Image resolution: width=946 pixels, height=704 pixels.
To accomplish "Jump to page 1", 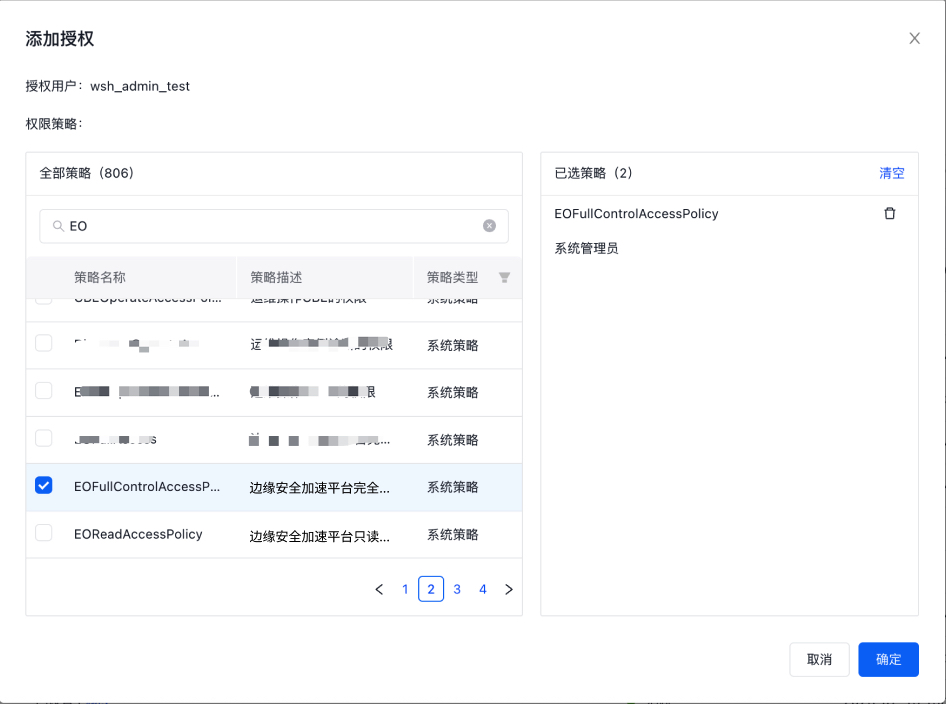I will tap(405, 589).
